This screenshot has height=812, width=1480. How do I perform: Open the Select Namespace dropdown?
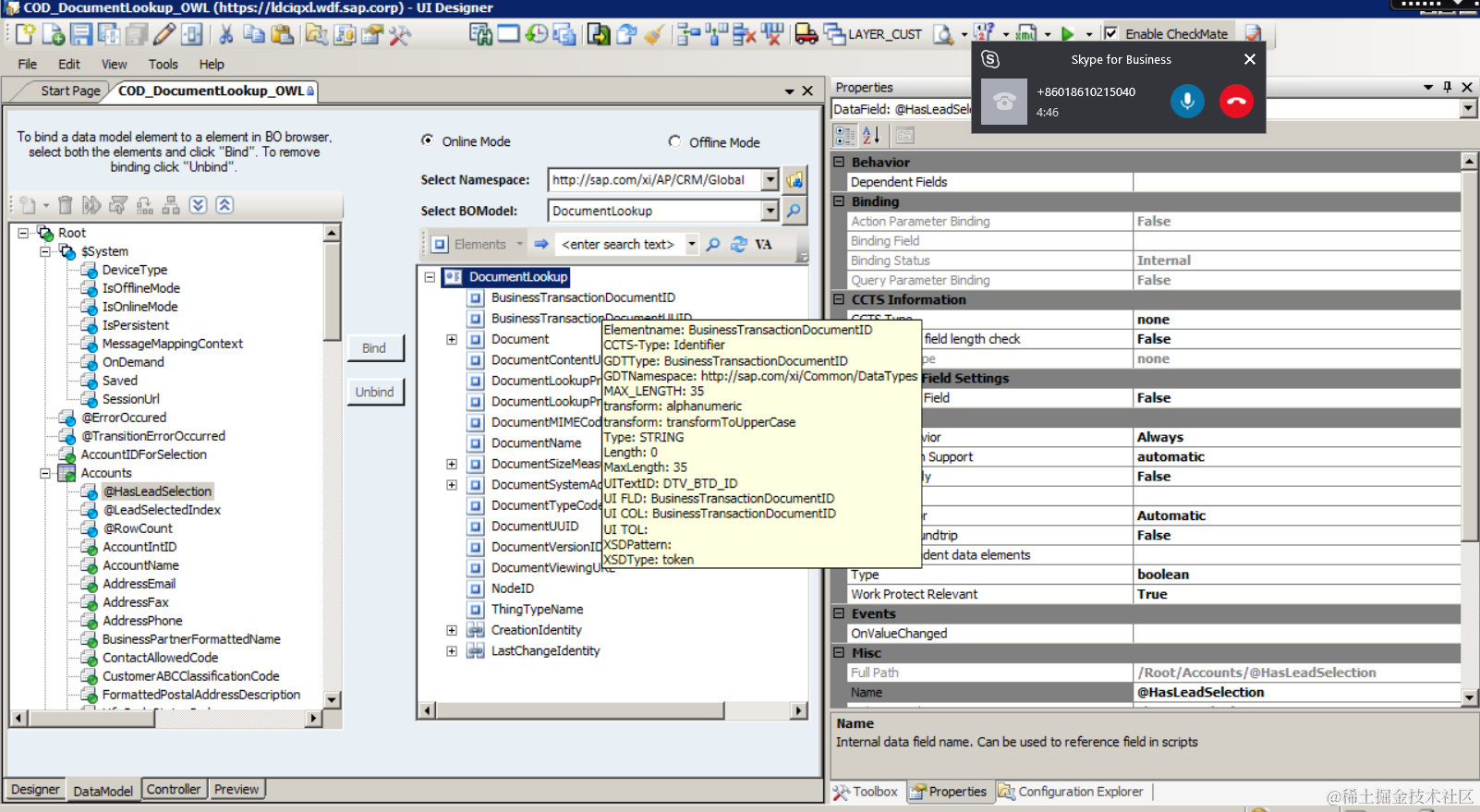click(x=770, y=180)
